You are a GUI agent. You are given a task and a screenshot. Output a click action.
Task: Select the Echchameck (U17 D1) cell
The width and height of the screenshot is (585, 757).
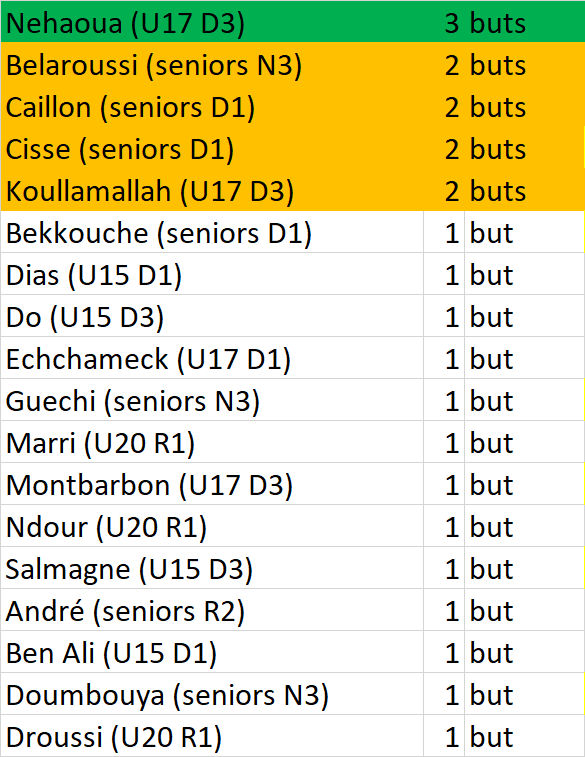(212, 358)
